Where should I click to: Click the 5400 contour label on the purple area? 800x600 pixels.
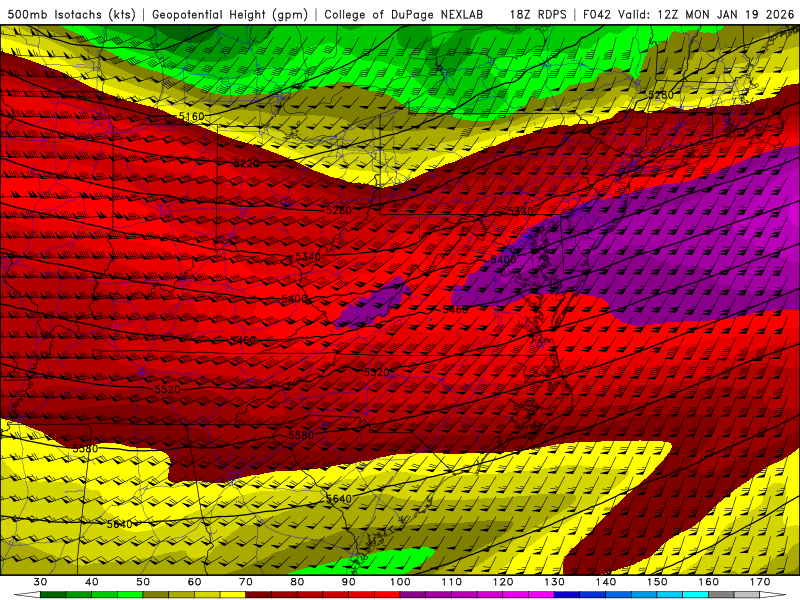(x=504, y=259)
